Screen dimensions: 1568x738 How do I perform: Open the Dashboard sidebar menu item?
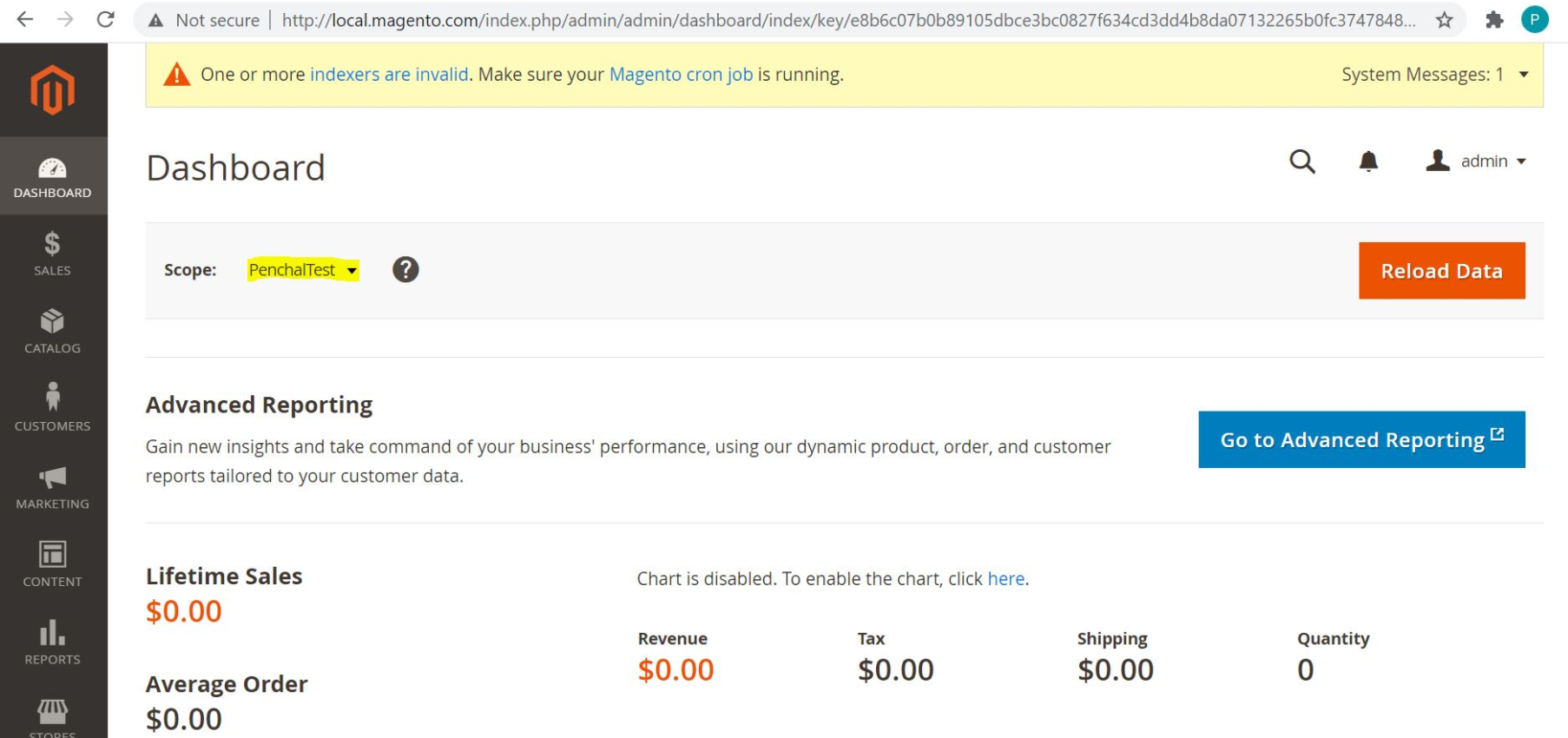[53, 176]
